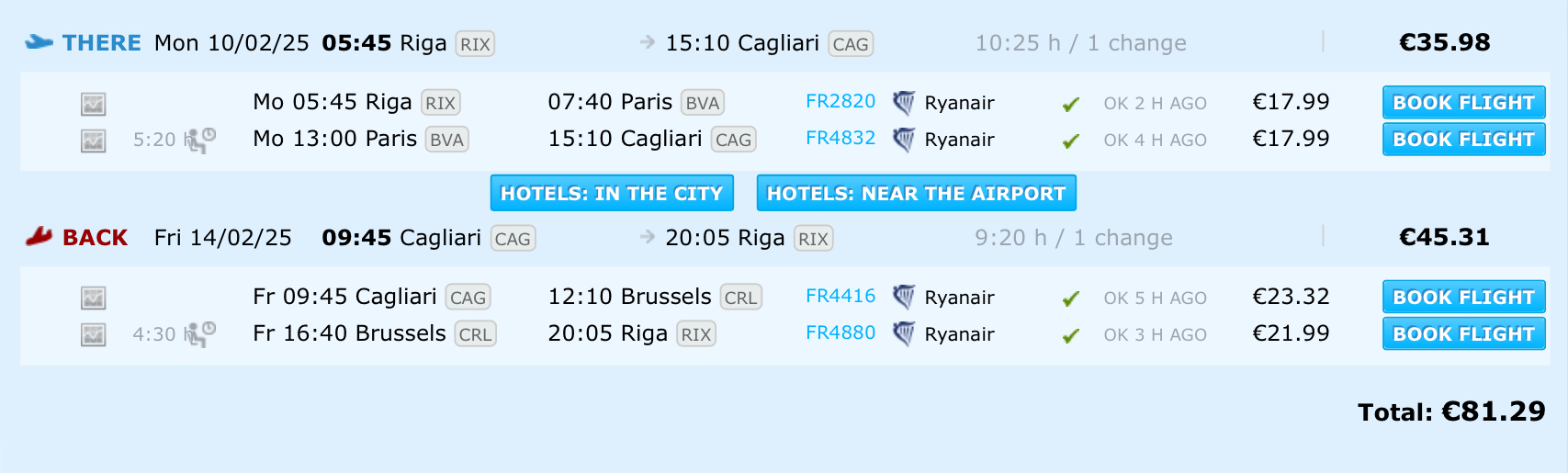Click image placeholder on Cagliari–Brussels row
1568x473 pixels.
93,298
